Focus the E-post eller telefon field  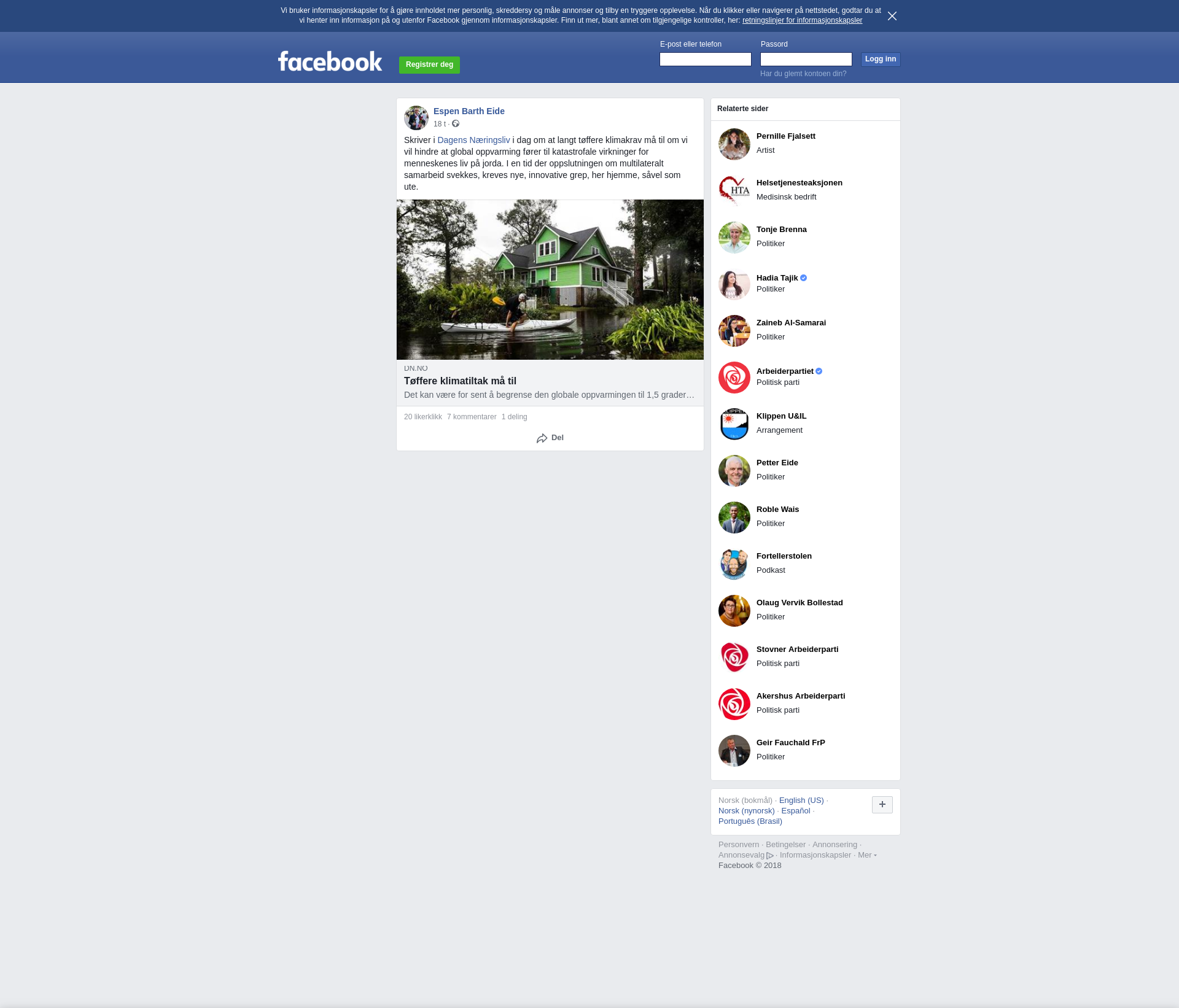pos(706,60)
